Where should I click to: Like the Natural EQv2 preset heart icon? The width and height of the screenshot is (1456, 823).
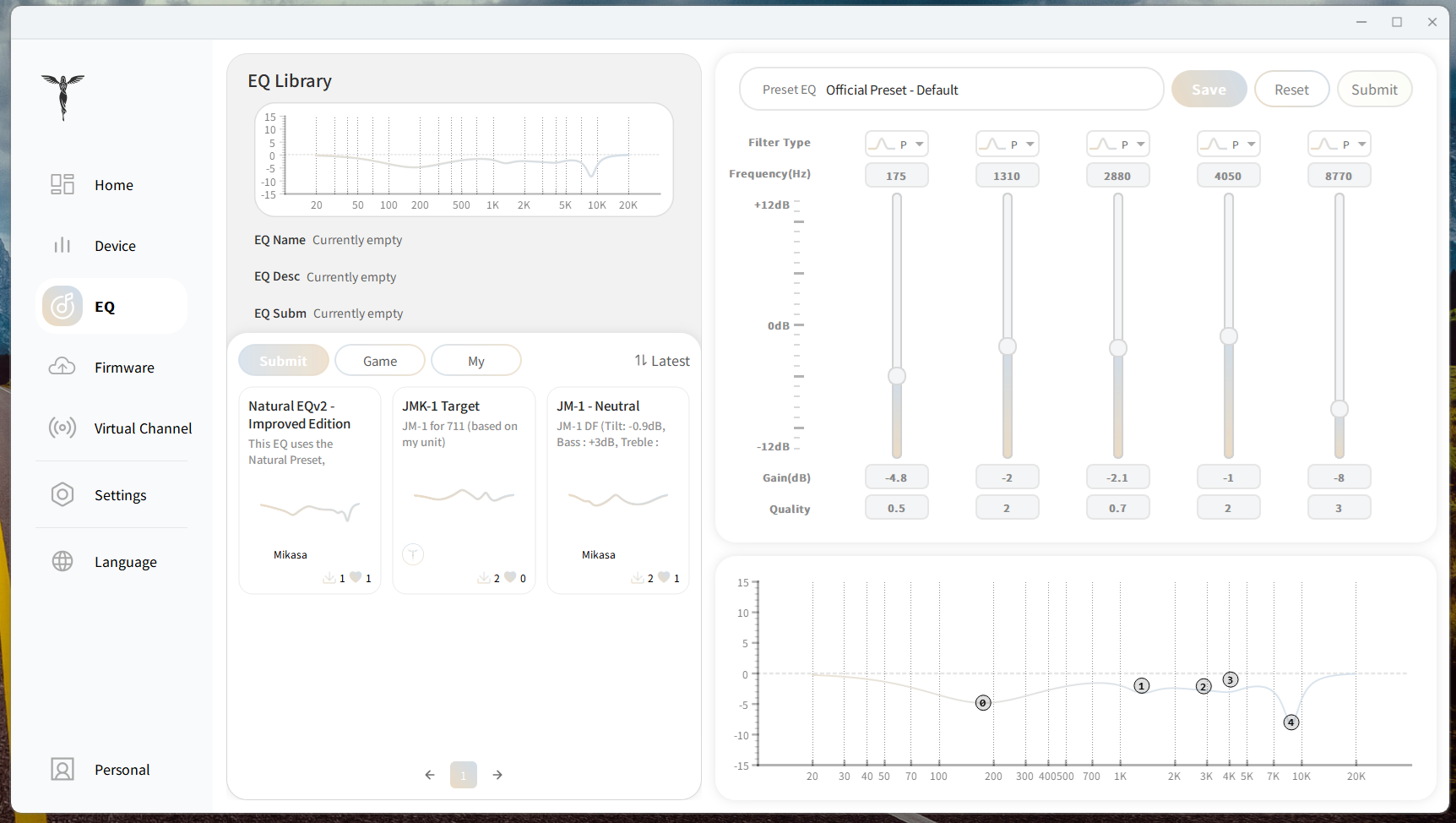356,577
